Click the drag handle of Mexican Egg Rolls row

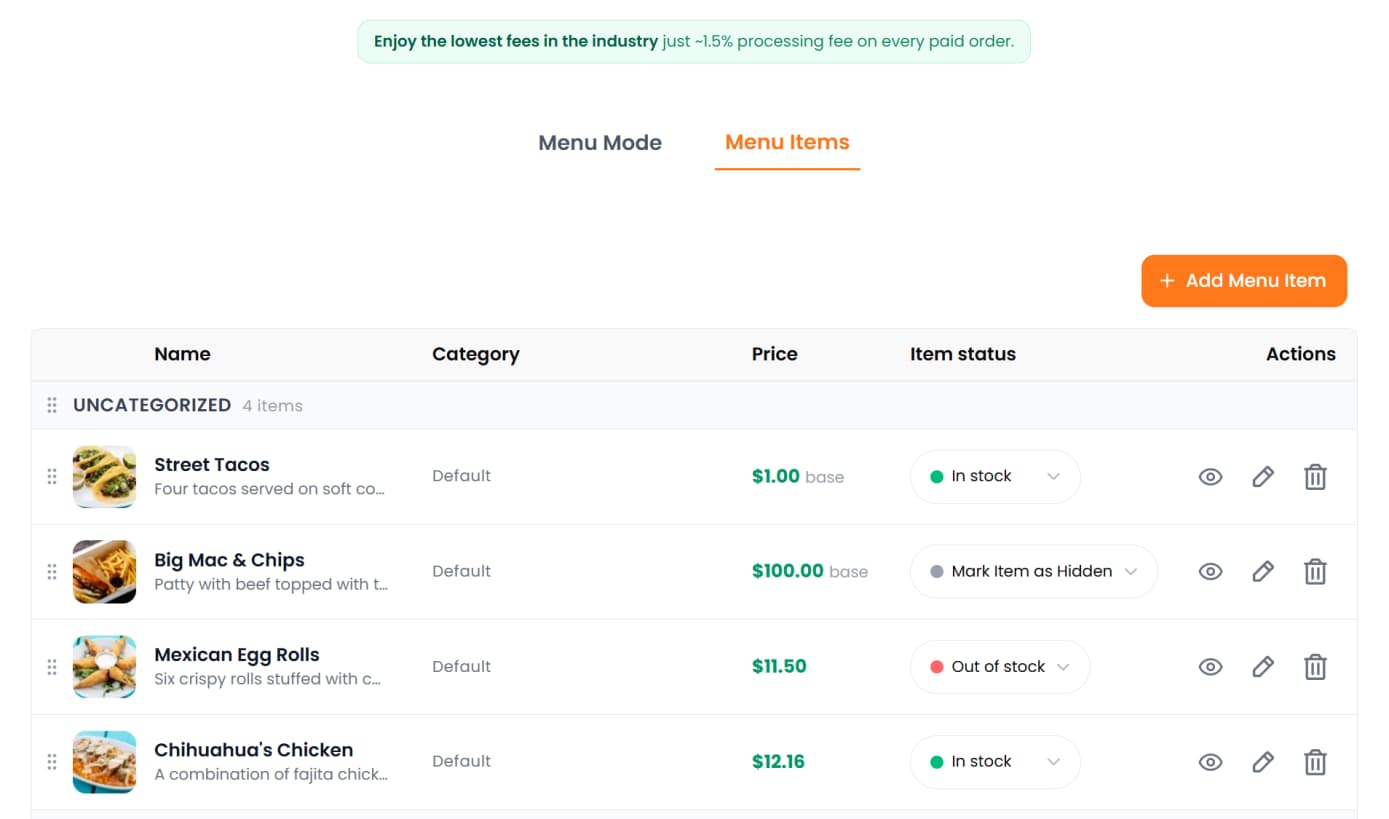pos(52,667)
